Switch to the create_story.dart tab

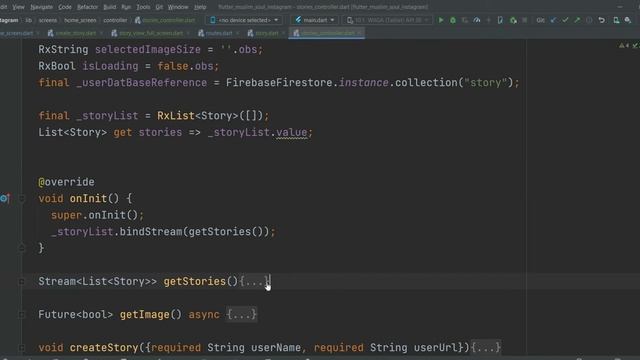[x=76, y=33]
